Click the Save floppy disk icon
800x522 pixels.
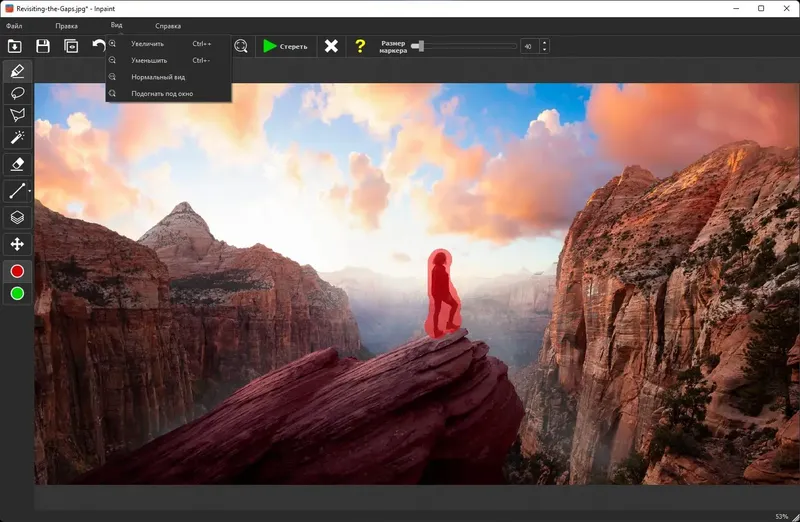[43, 46]
